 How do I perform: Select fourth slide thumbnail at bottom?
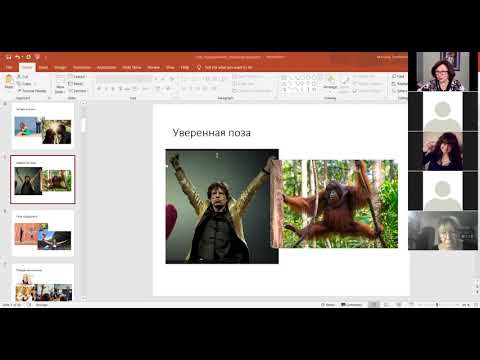[43, 283]
